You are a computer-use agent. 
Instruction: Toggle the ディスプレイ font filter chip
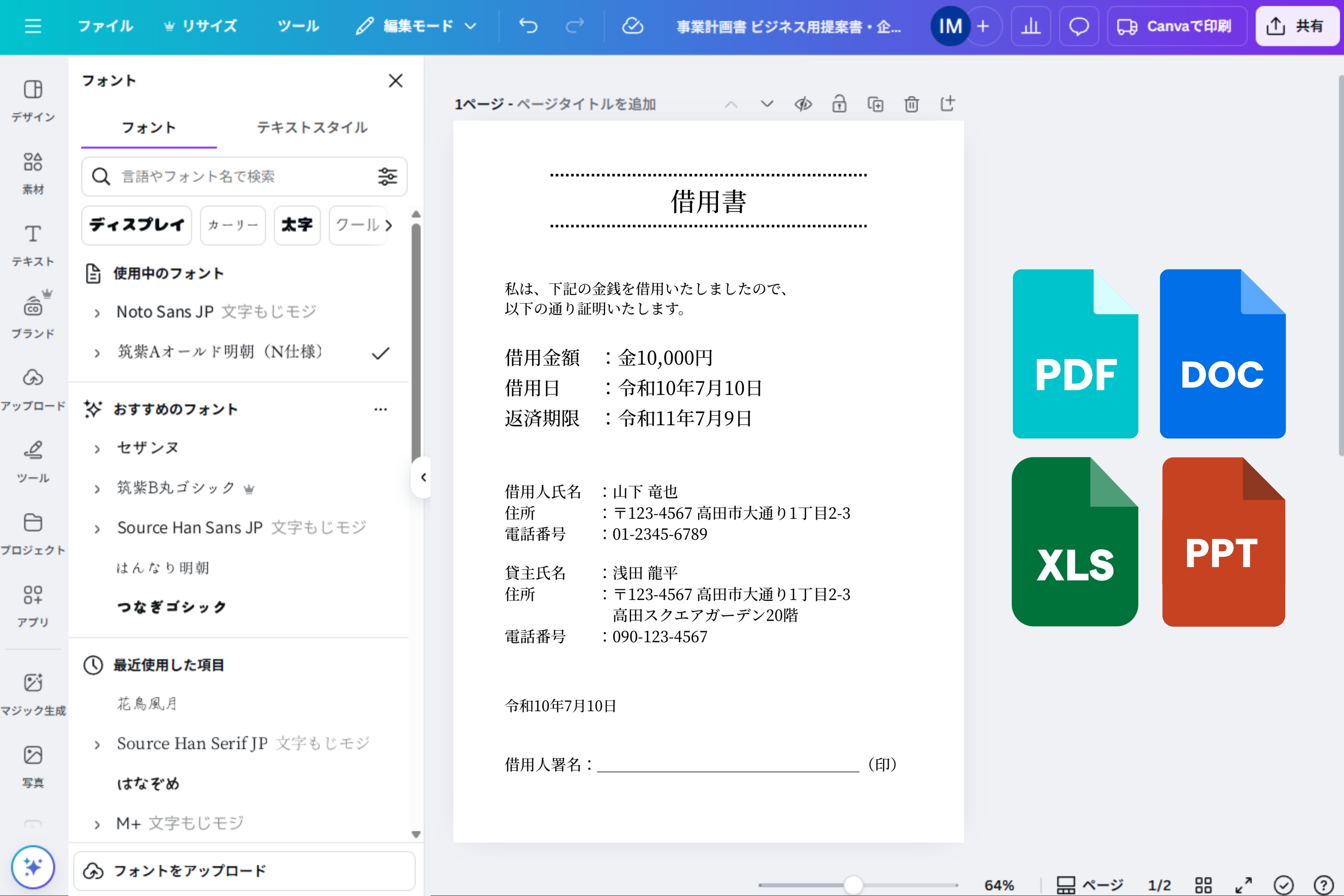coord(137,225)
